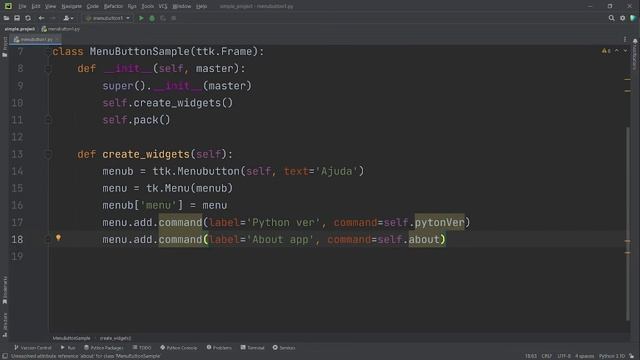Click the Python interpreter in status bar
640x360 pixels.
pos(612,356)
